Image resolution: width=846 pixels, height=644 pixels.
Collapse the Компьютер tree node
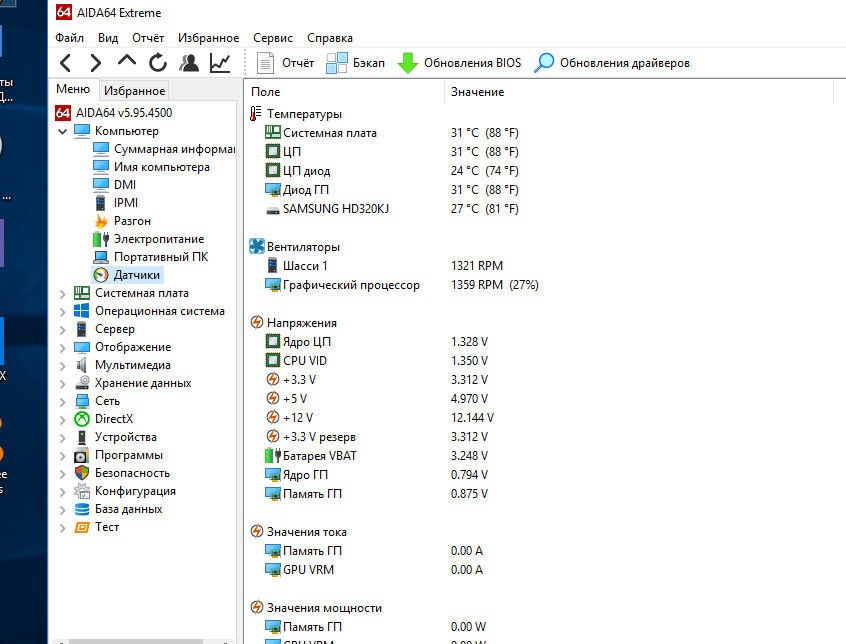(x=63, y=131)
